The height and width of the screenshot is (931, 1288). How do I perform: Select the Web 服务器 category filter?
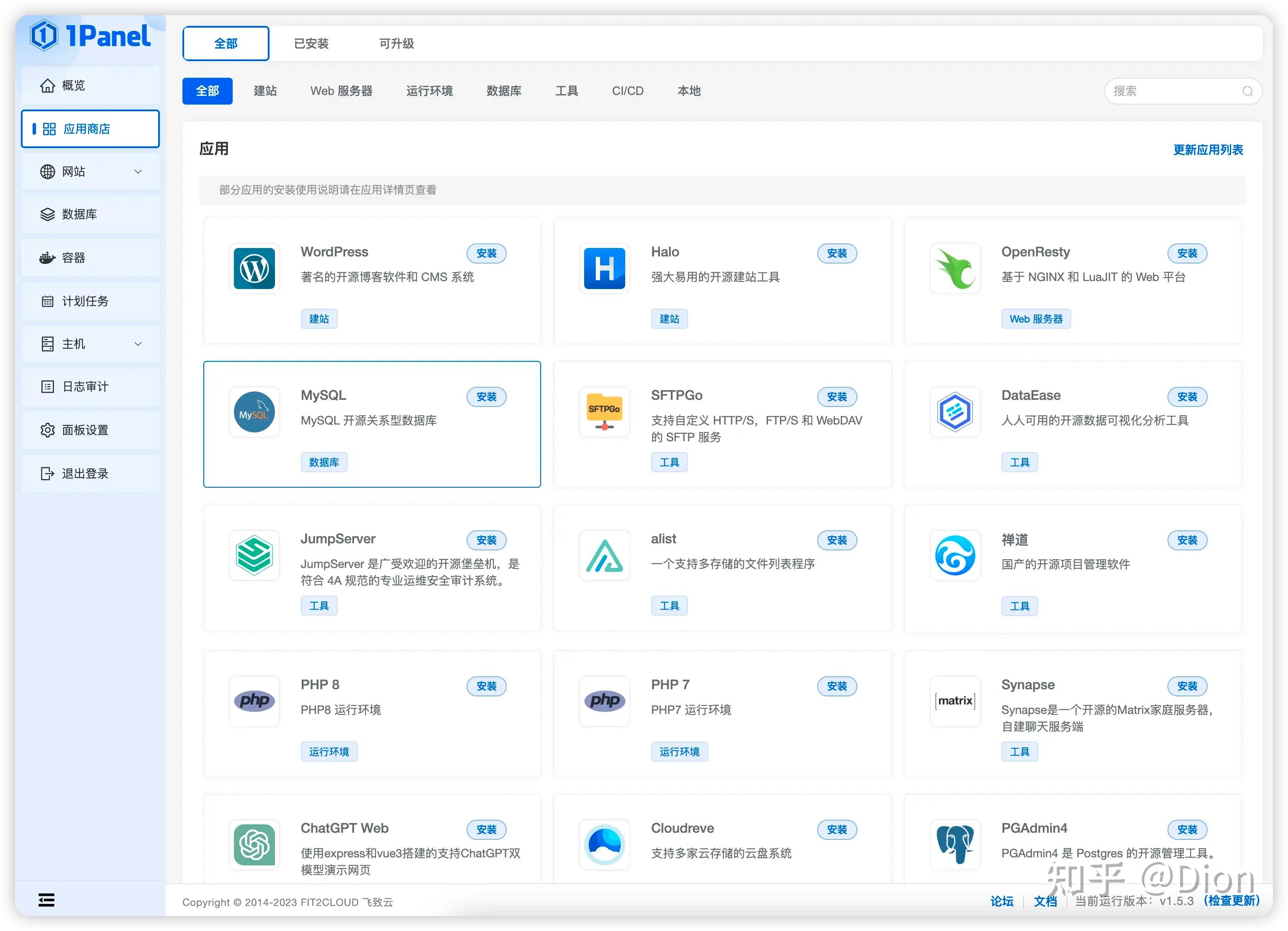341,91
